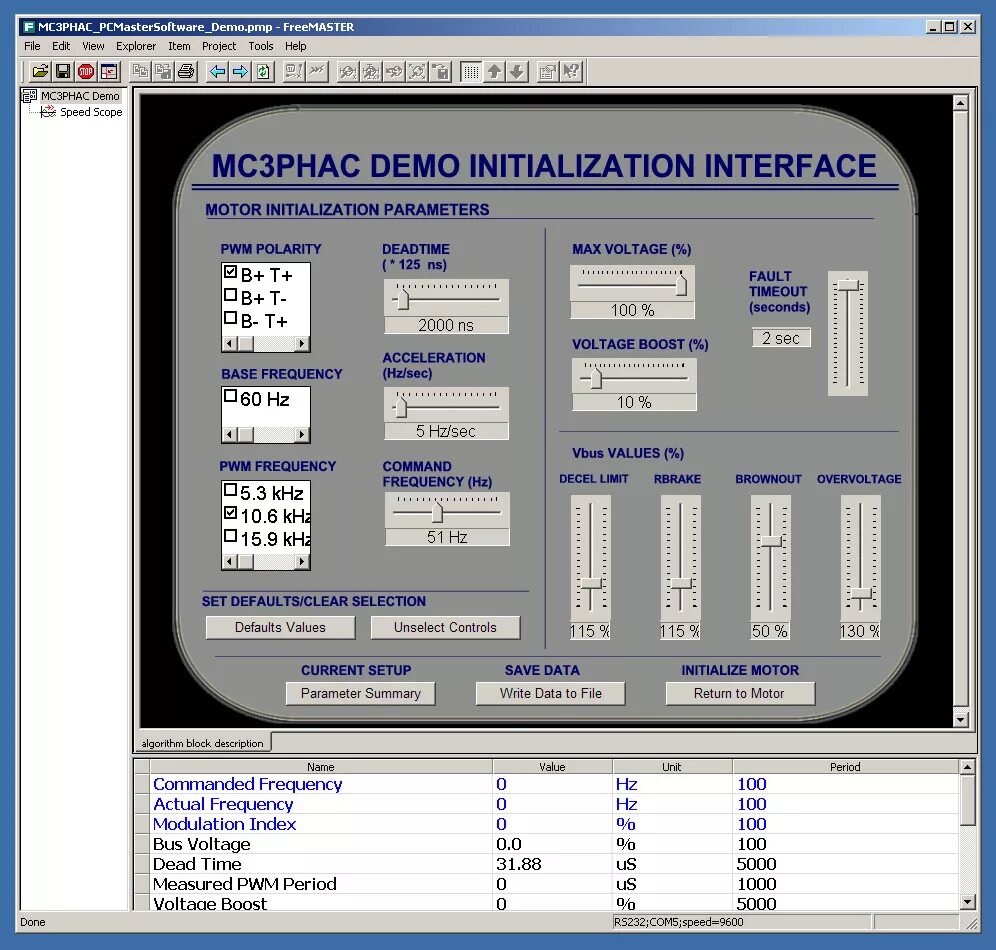The height and width of the screenshot is (950, 996).
Task: Open the Project menu
Action: click(x=219, y=46)
